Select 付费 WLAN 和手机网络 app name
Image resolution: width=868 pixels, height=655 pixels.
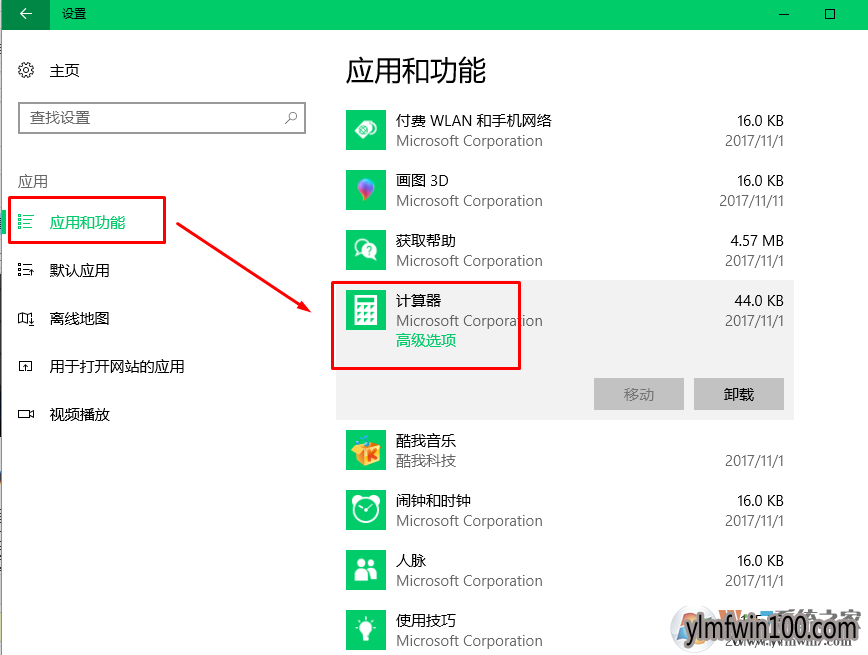[x=474, y=121]
